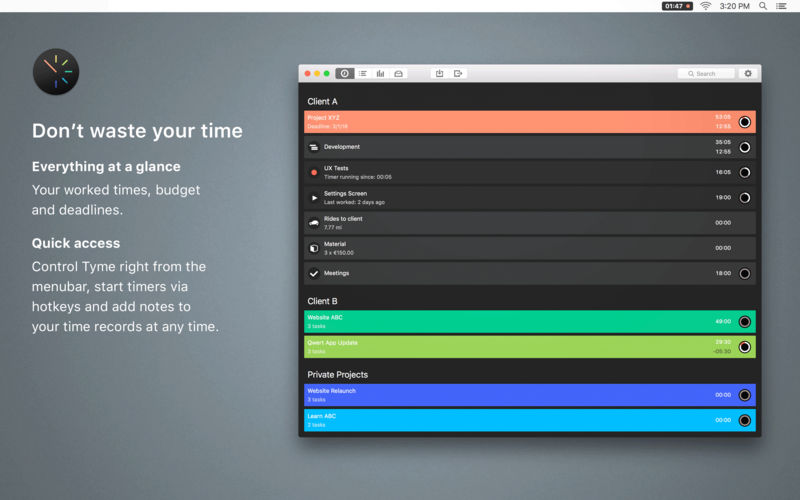
Task: Click the Search field in toolbar
Action: coord(706,73)
